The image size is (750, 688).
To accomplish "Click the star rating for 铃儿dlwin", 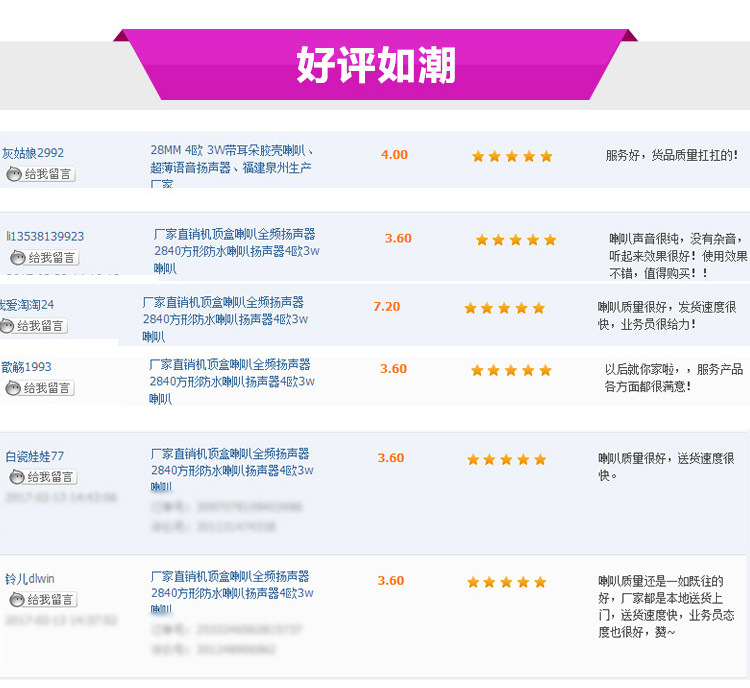I will point(507,582).
